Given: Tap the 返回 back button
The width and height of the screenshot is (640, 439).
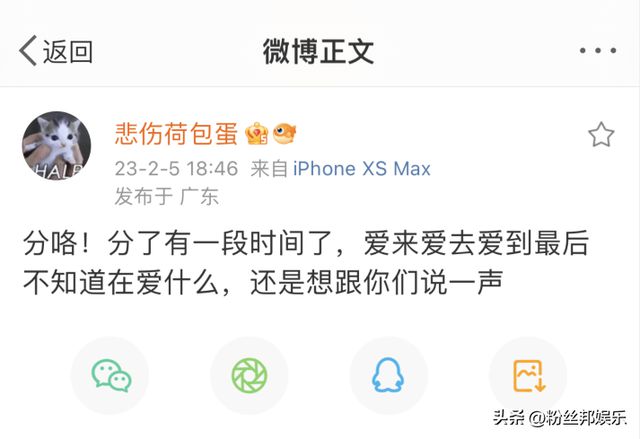Looking at the screenshot, I should [x=56, y=51].
